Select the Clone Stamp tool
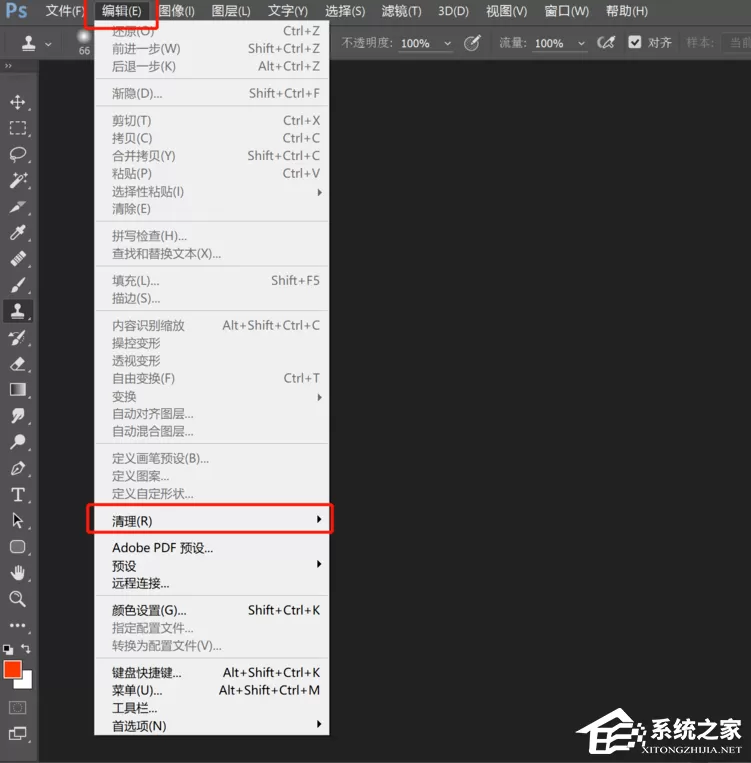This screenshot has width=751, height=763. pos(18,310)
